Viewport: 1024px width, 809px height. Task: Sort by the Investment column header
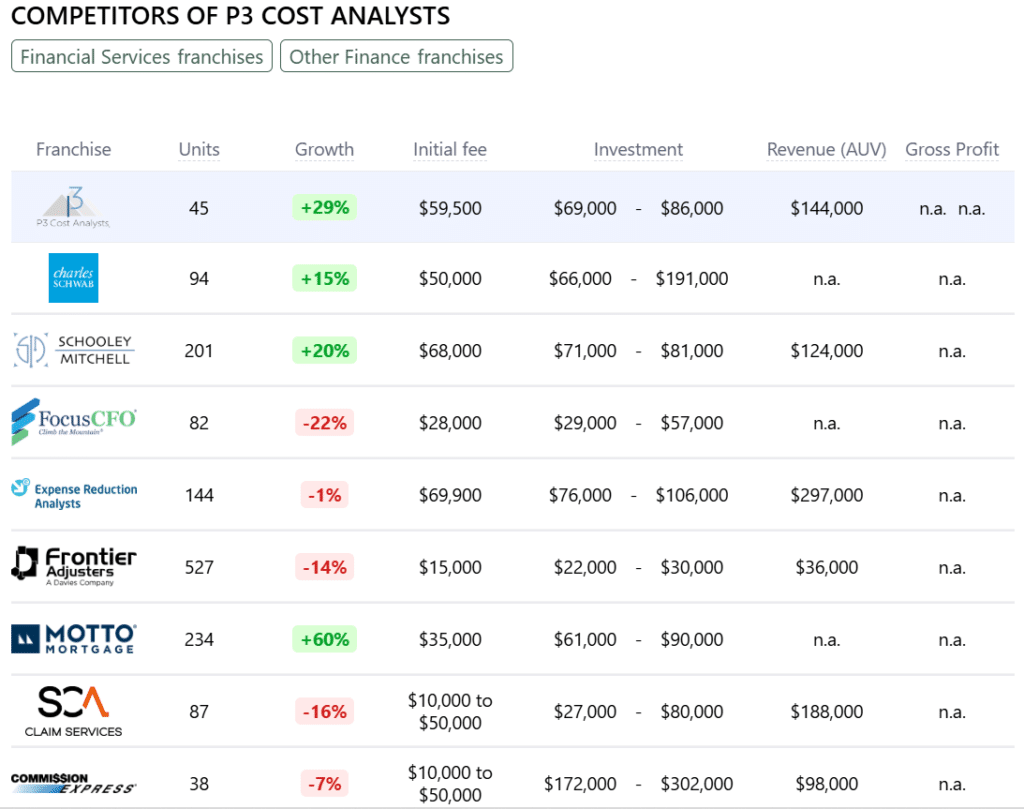(x=638, y=150)
